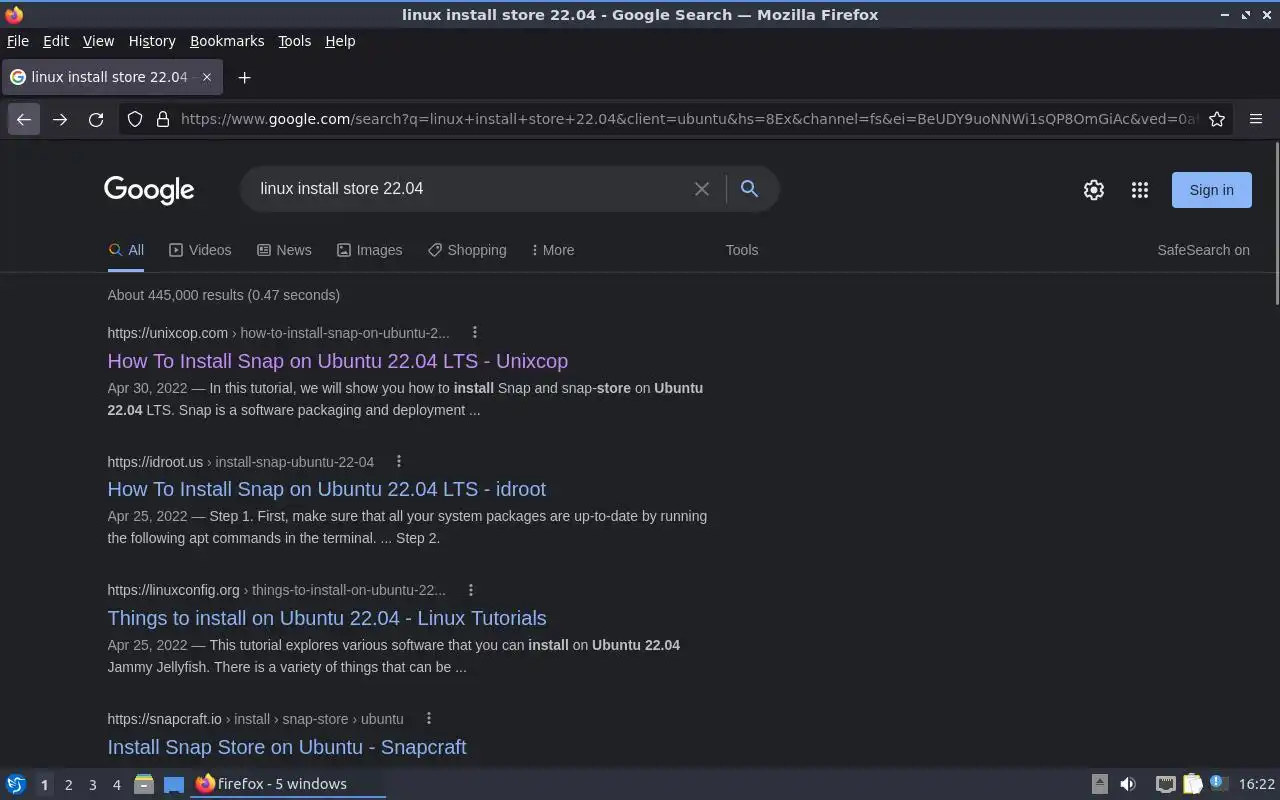Image resolution: width=1280 pixels, height=800 pixels.
Task: Expand the More search filters dropdown
Action: click(553, 250)
